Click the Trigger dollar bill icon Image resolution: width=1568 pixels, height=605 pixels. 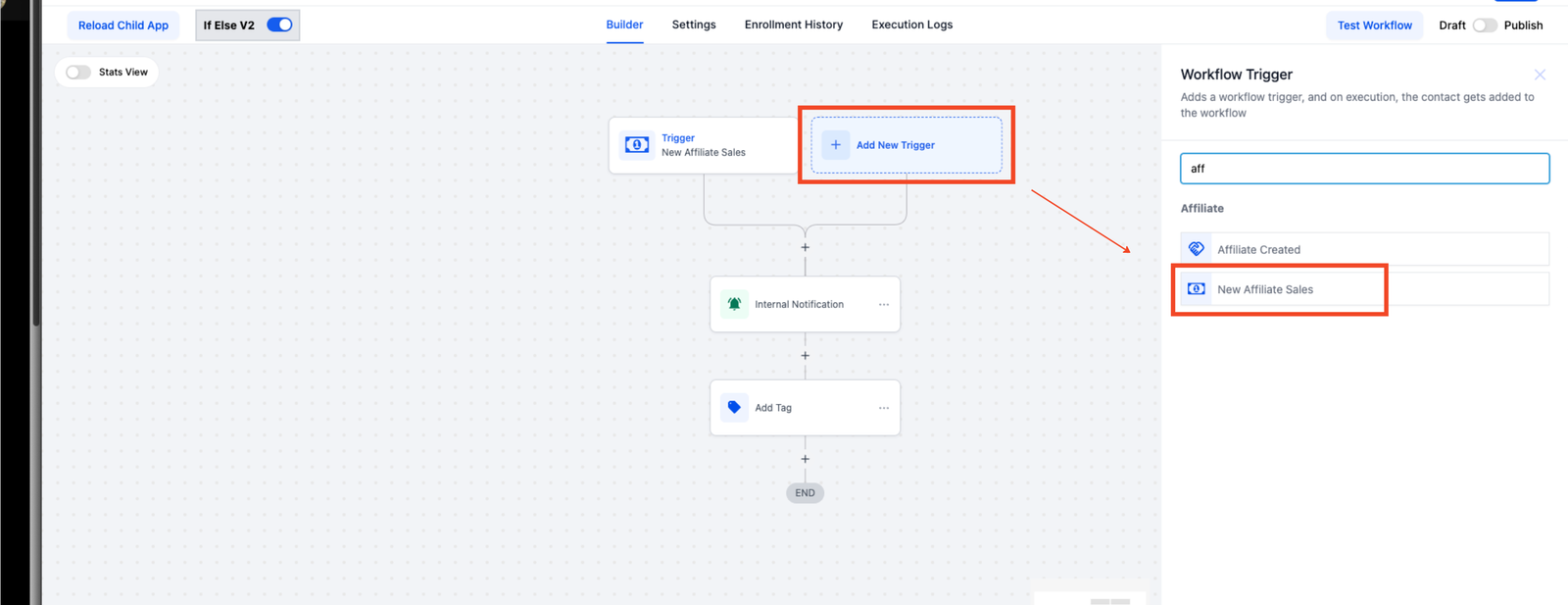click(637, 145)
